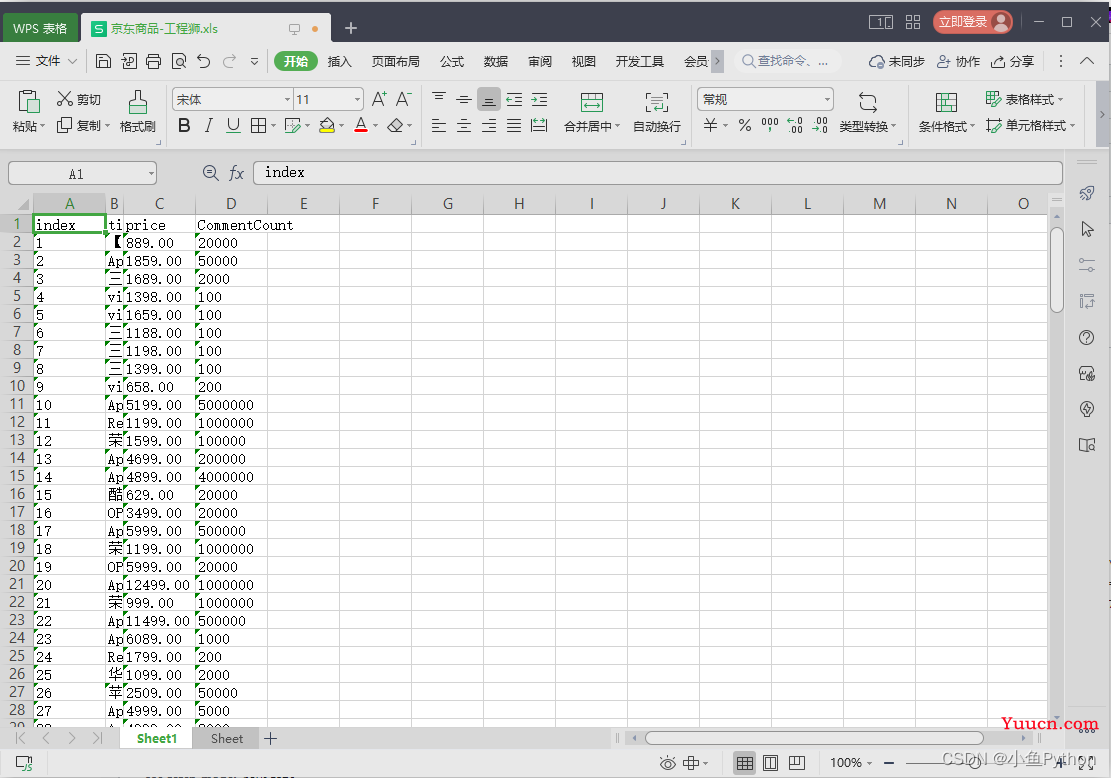
Task: Open the number format 常规 dropdown
Action: 827,99
